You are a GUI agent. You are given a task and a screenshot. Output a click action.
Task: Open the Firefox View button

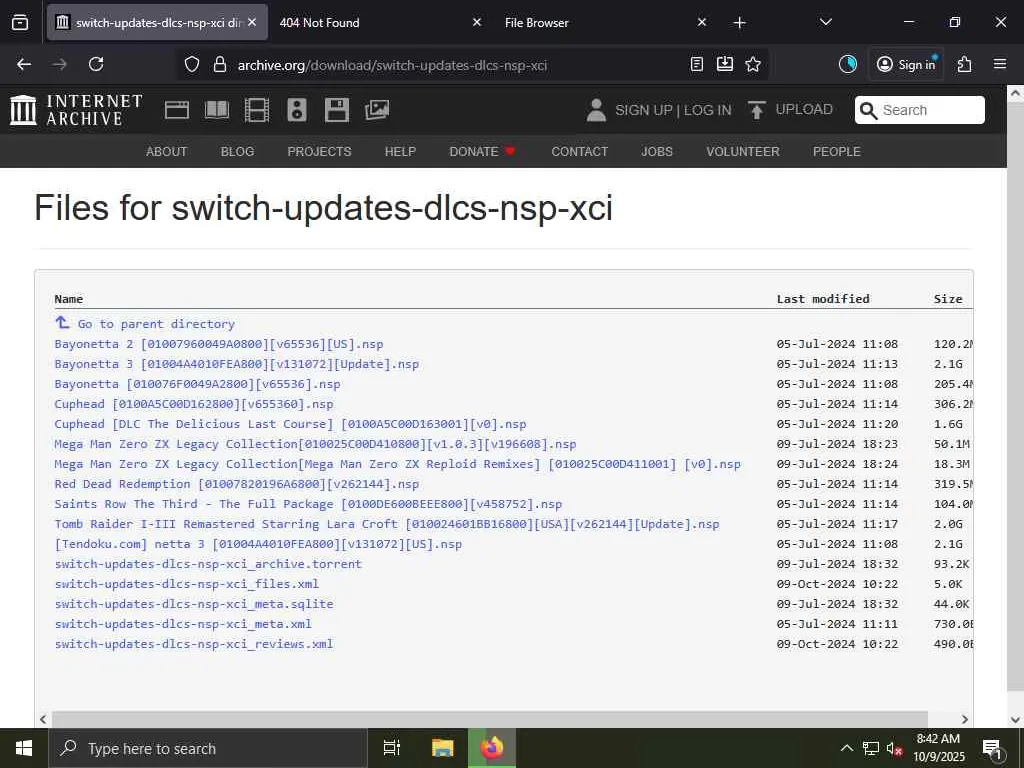tap(20, 22)
